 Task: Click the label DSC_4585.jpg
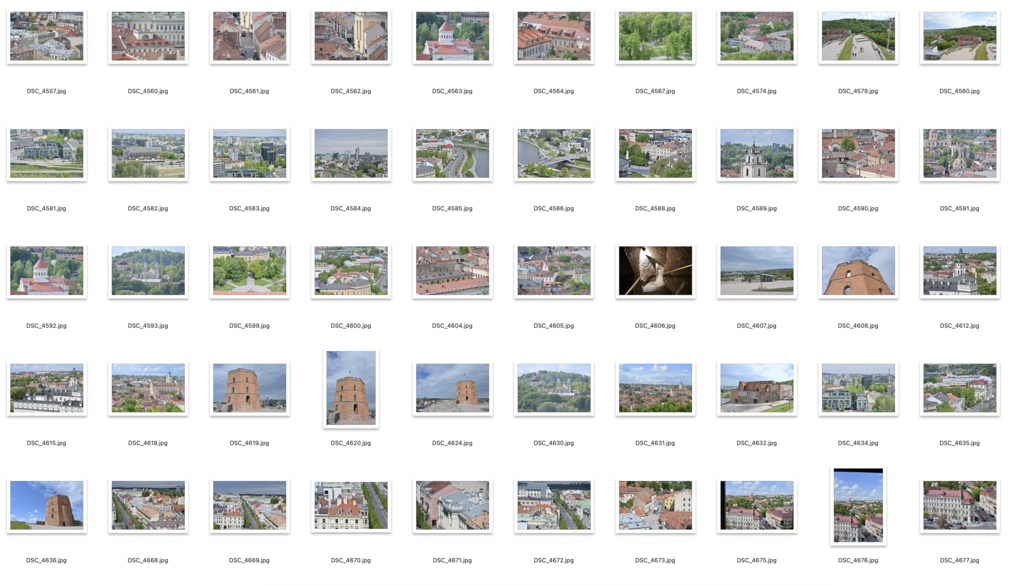point(453,208)
